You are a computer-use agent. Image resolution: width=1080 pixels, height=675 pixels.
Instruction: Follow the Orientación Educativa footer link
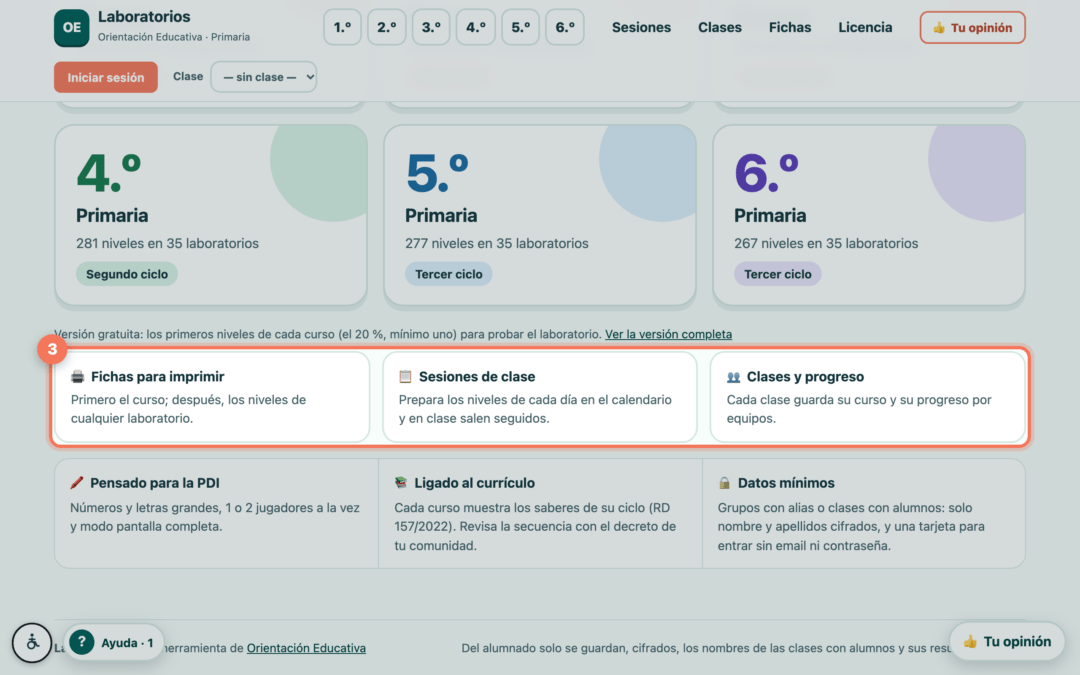click(306, 648)
